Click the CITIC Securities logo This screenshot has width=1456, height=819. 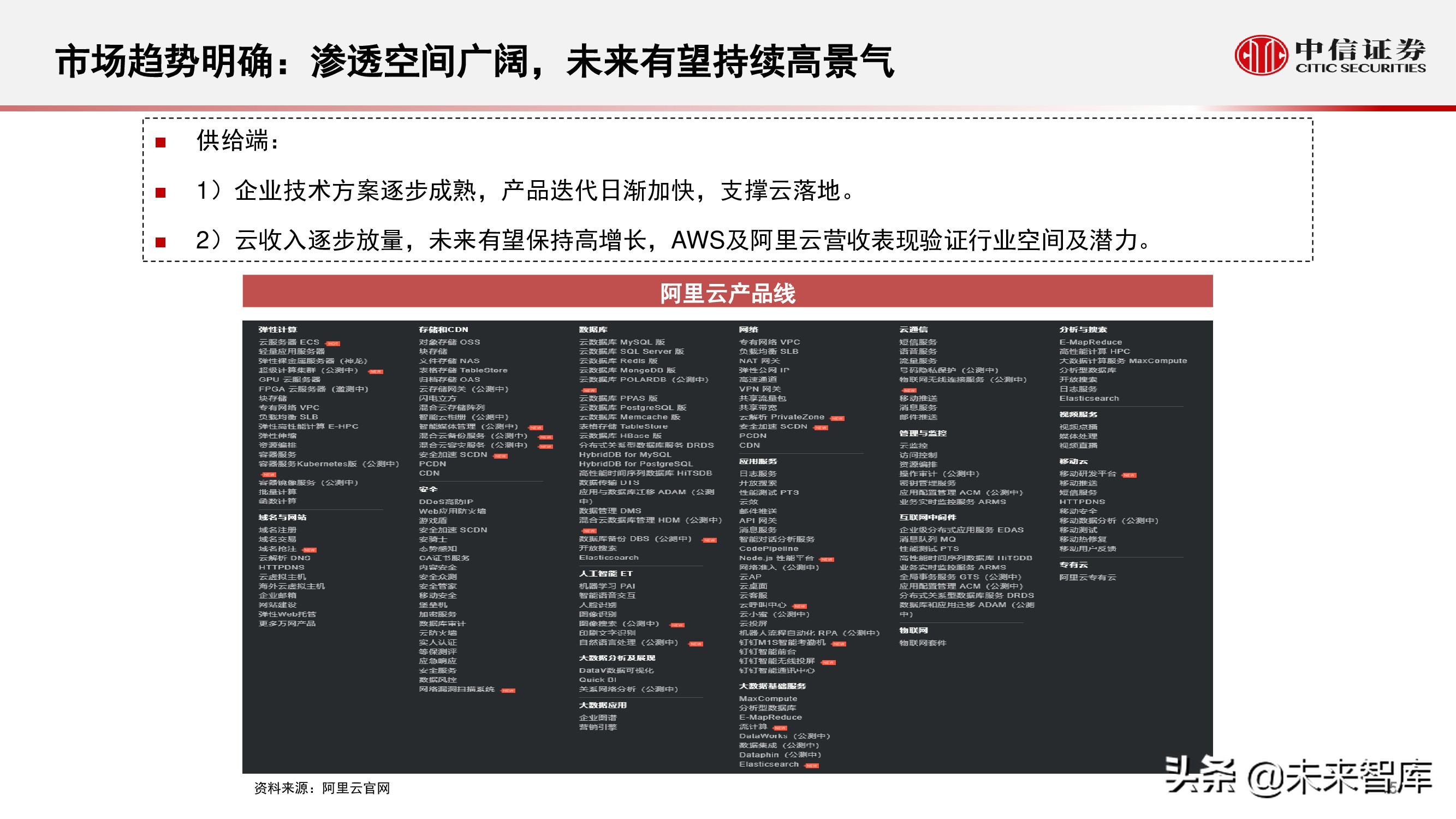(1330, 55)
